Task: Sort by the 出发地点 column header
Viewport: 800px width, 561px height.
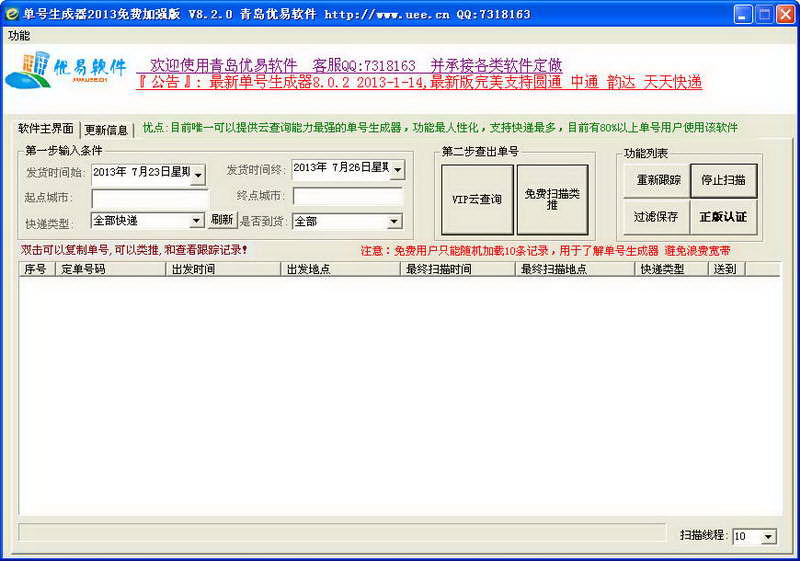Action: pos(340,269)
